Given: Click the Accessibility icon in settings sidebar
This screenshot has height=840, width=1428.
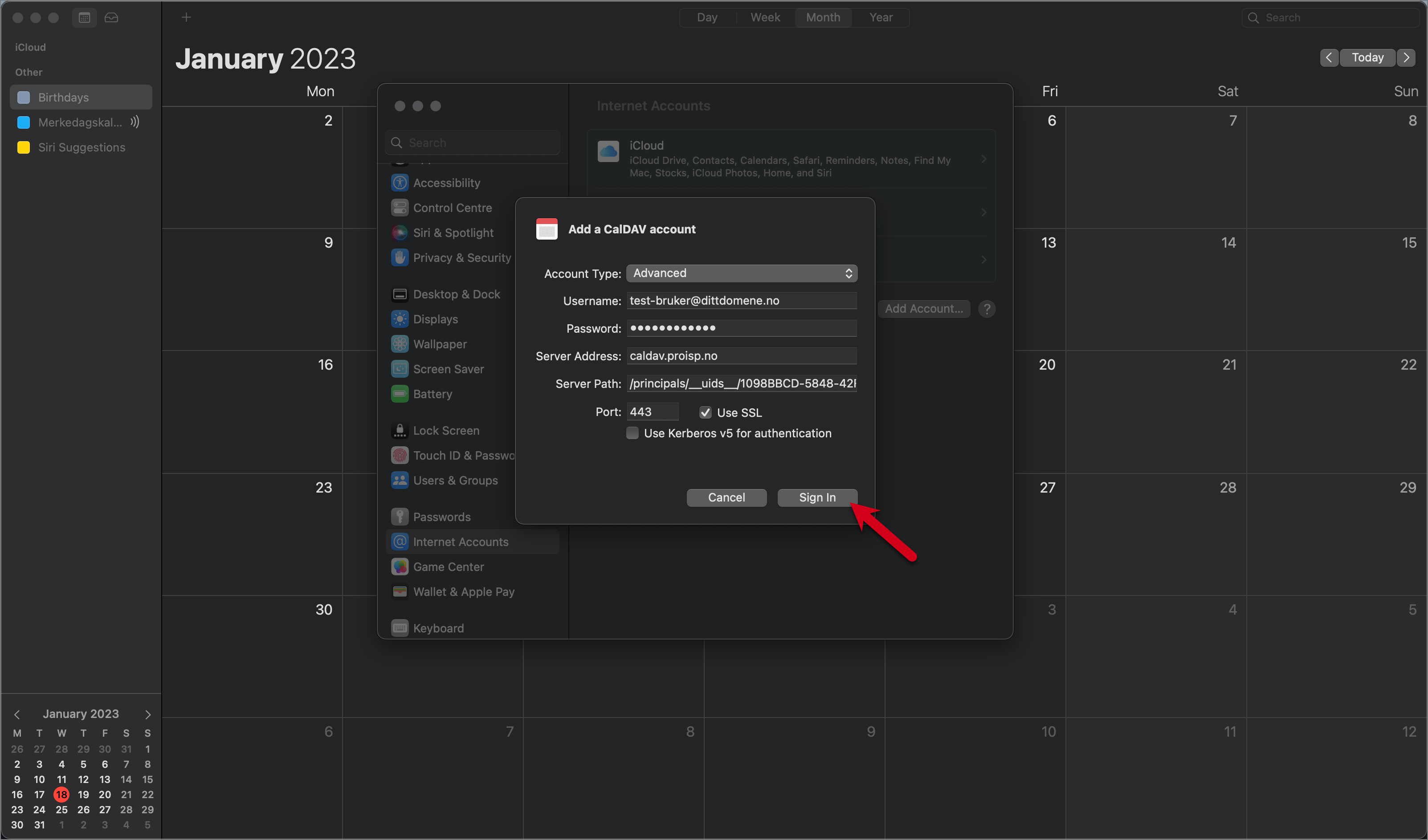Looking at the screenshot, I should click(x=400, y=183).
